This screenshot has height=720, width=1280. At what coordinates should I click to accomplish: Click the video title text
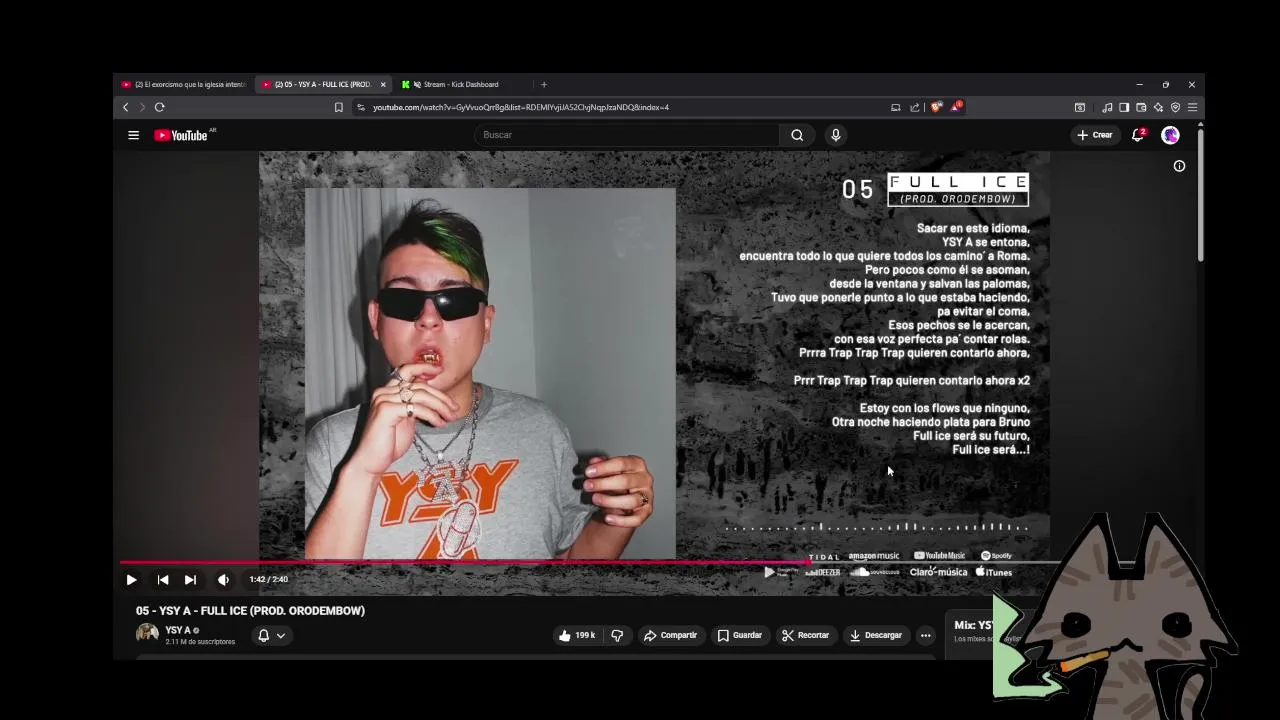click(250, 611)
